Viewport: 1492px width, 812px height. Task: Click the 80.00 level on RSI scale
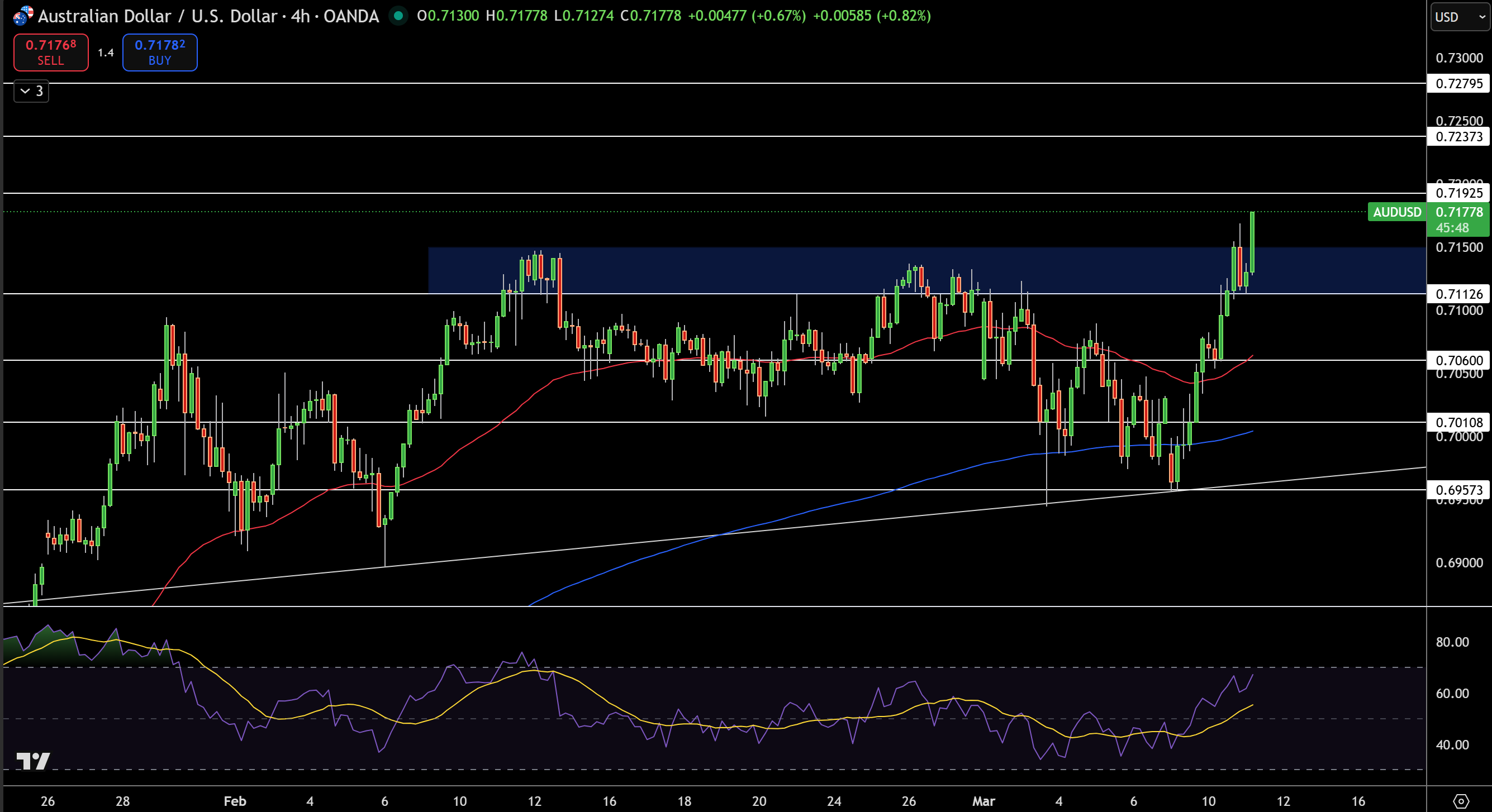coord(1452,642)
